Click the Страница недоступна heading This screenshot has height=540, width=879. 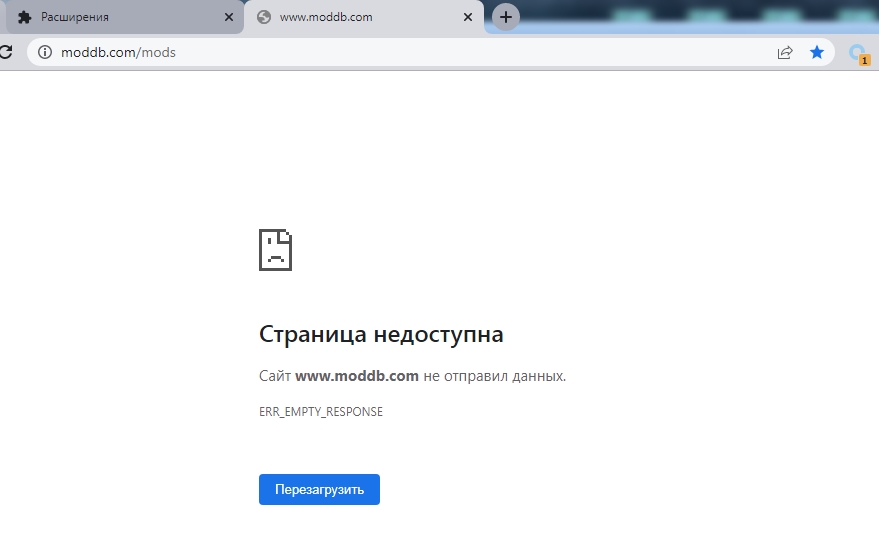point(381,334)
